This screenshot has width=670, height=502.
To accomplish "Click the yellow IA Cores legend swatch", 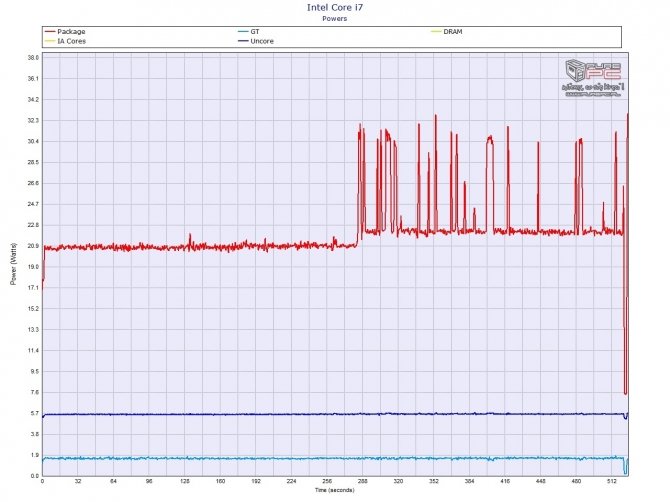I will [x=50, y=41].
